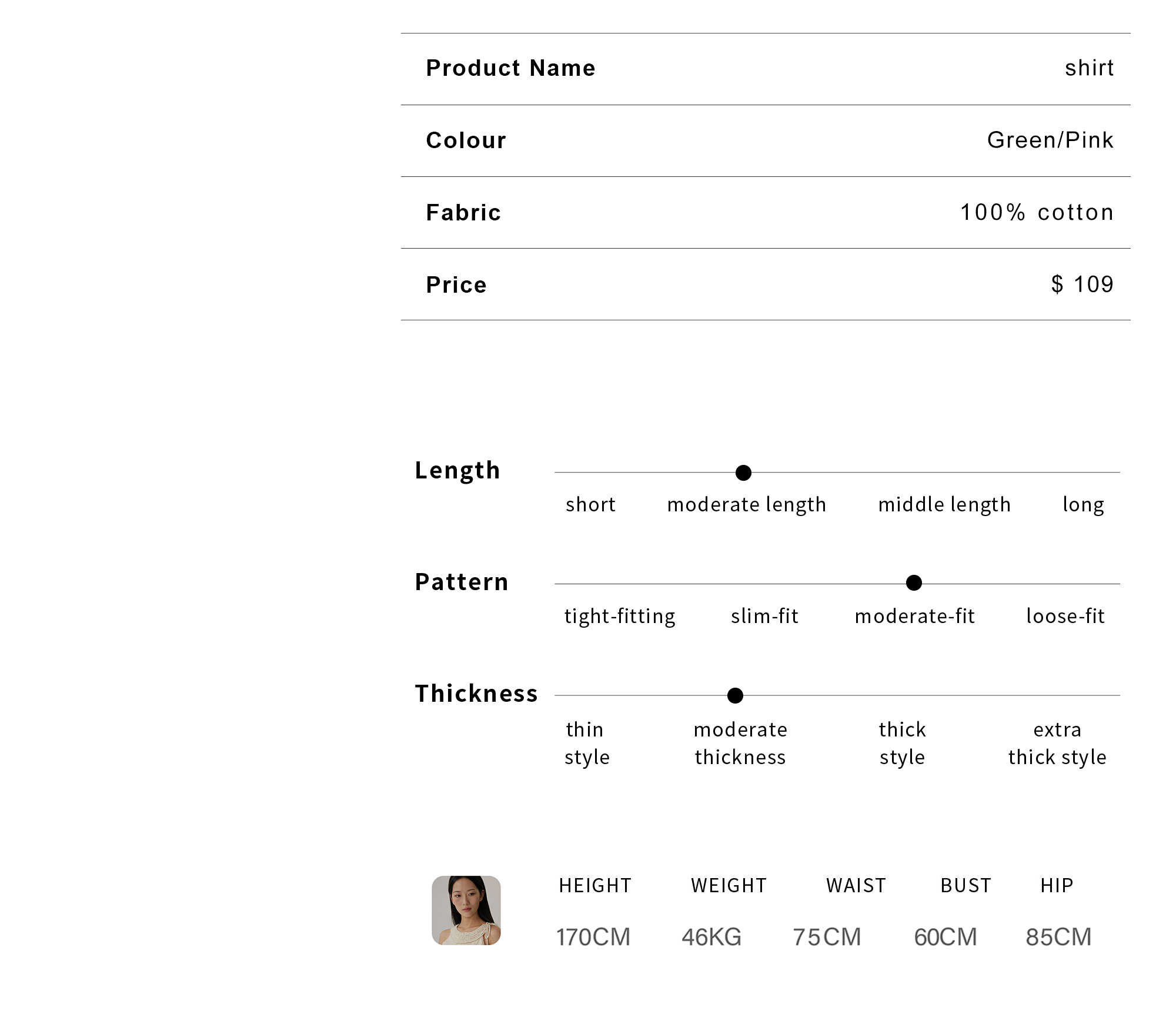Choose 'extra thick style' label
1176x1018 pixels.
[1057, 744]
